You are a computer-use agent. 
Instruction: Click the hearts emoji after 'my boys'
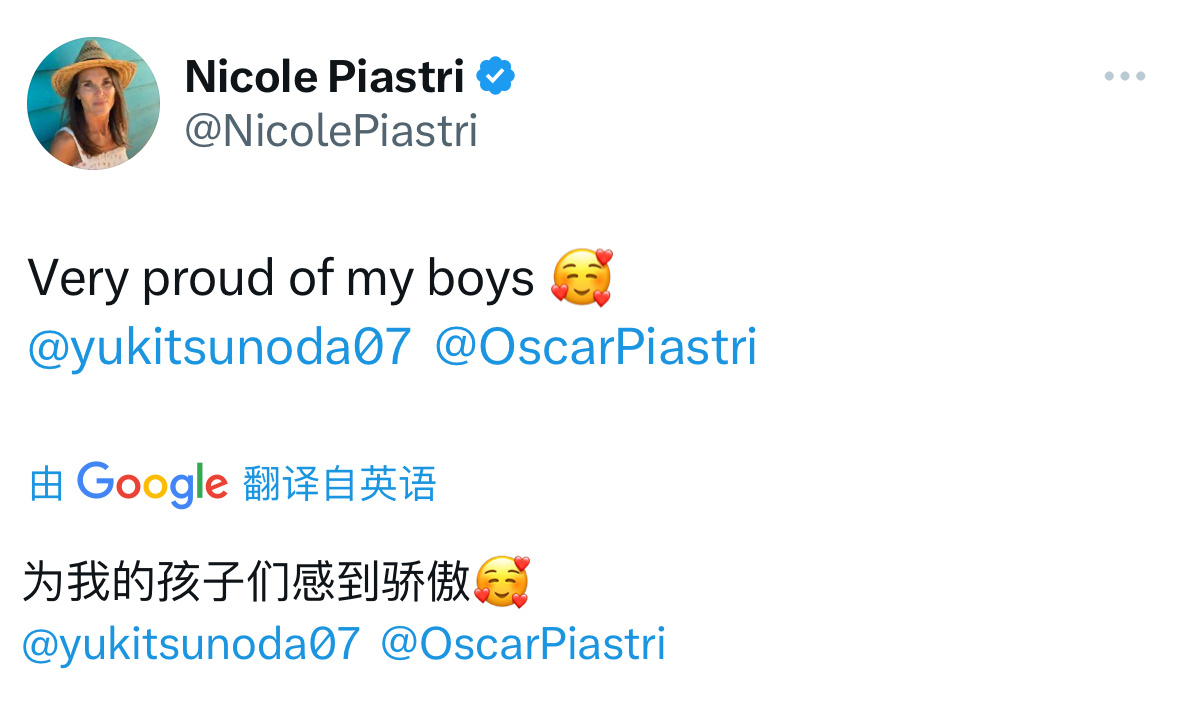click(581, 278)
